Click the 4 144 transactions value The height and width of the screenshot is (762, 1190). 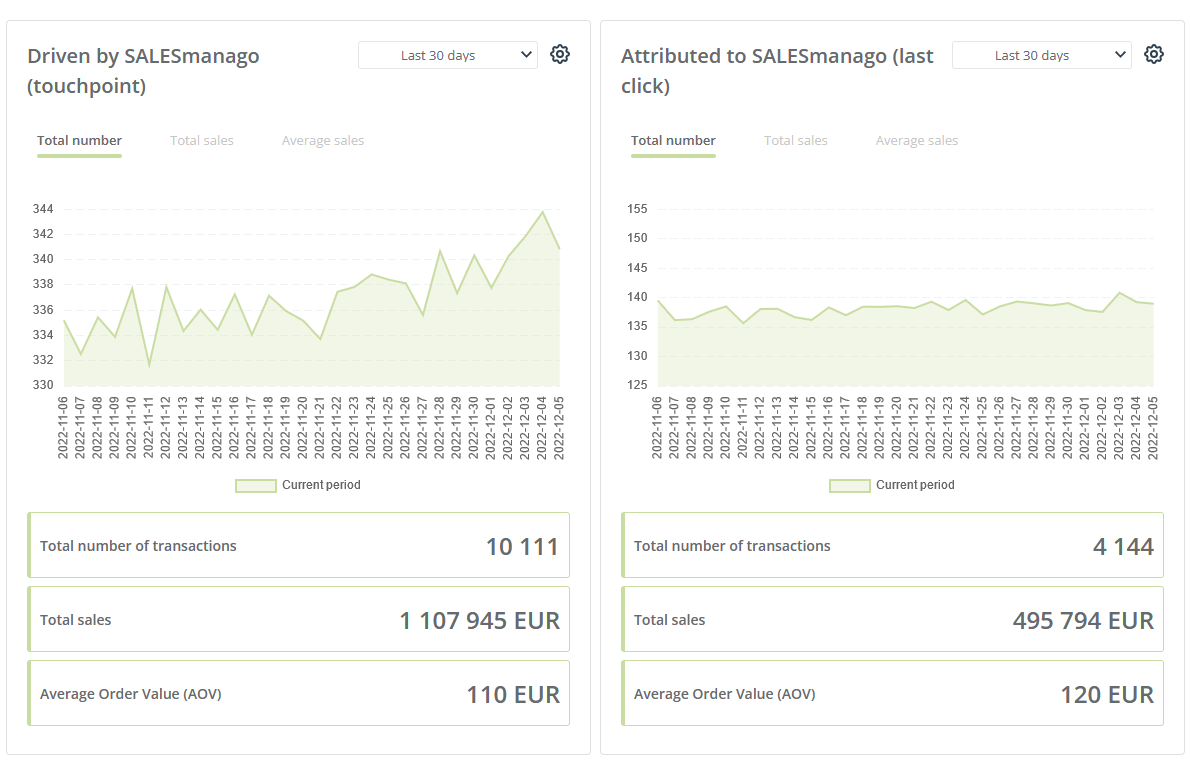(x=1123, y=546)
